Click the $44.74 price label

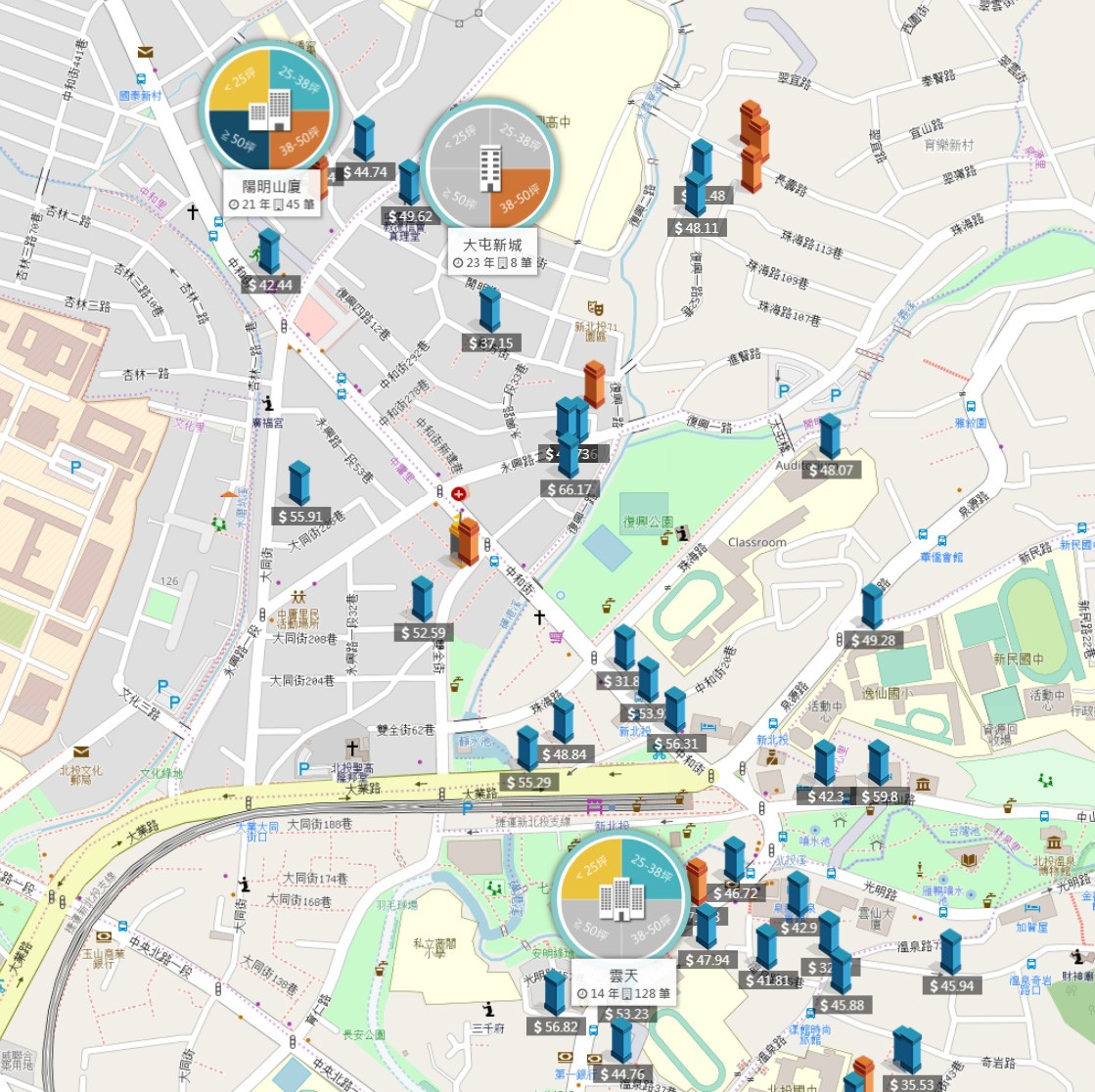[x=366, y=172]
